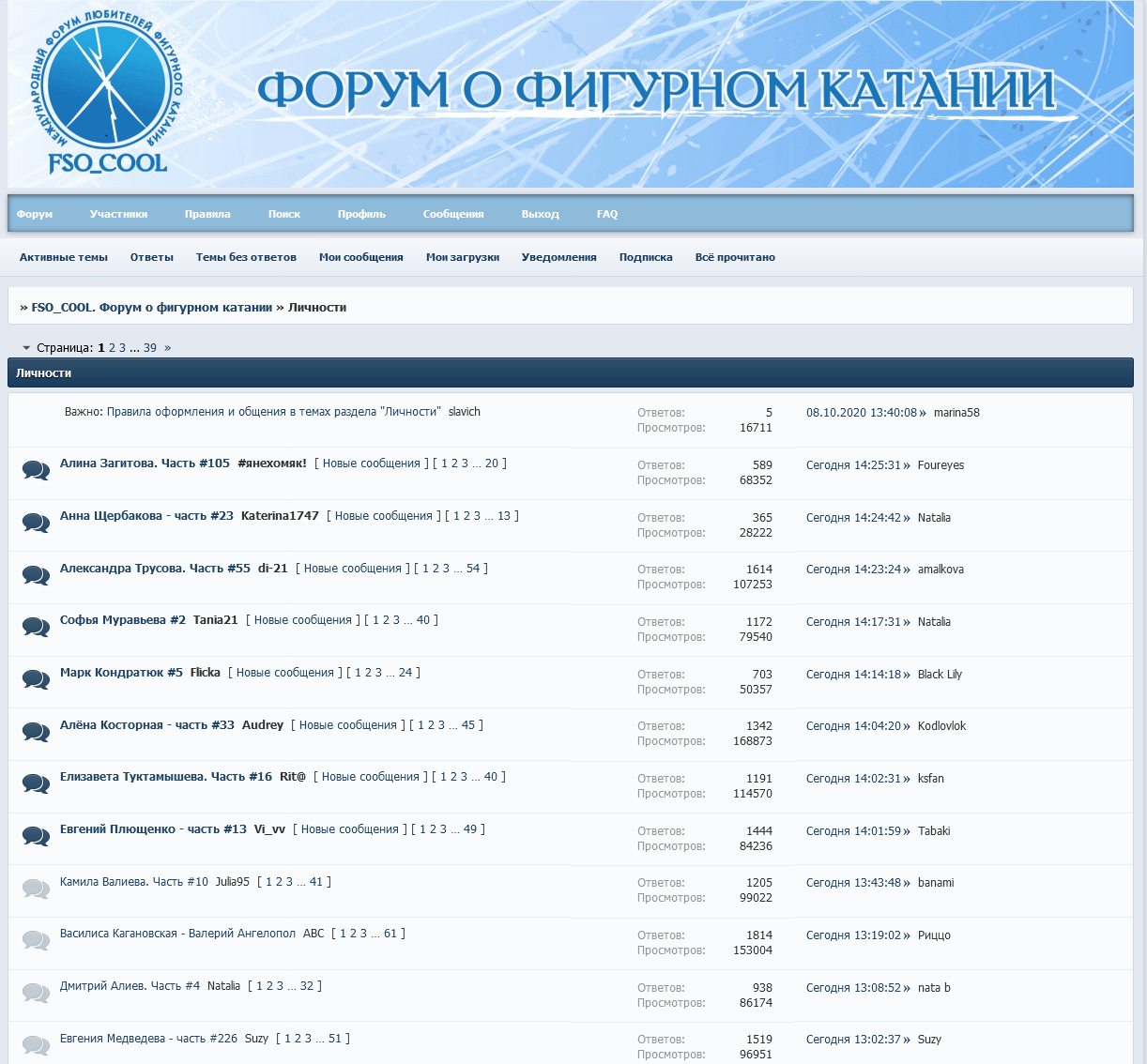This screenshot has height=1064, width=1147.
Task: Click speech bubble icon beside Евгений Плющенко topic
Action: (36, 836)
